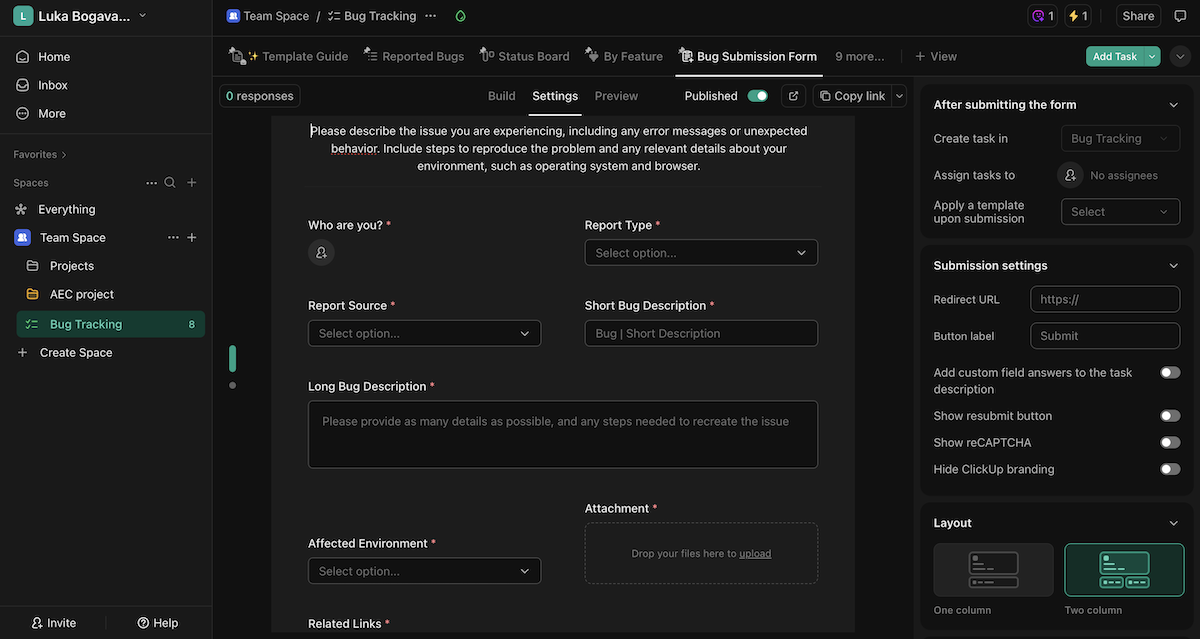This screenshot has height=639, width=1200.
Task: Turn on Hide ClickUp branding
Action: [x=1169, y=468]
